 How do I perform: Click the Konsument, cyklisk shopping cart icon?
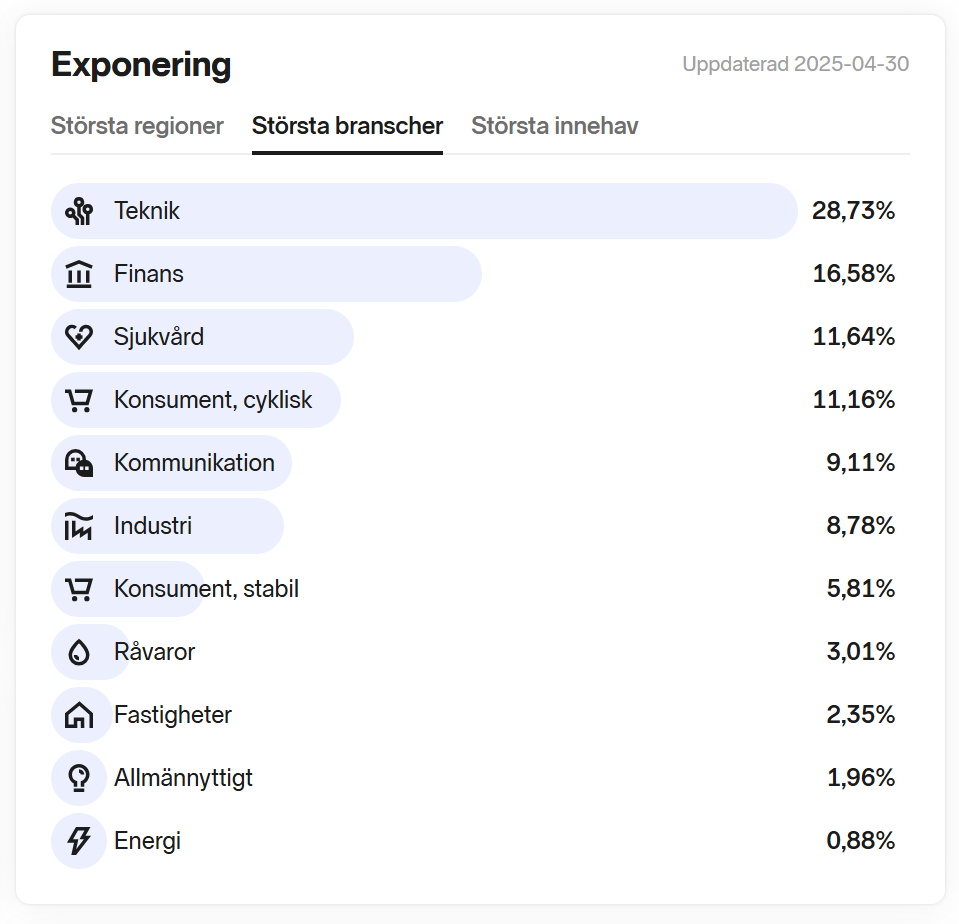79,400
